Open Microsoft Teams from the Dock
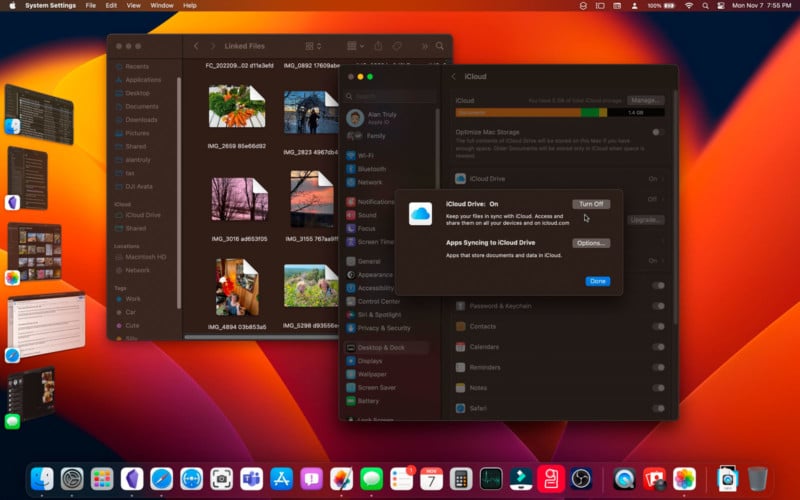Image resolution: width=800 pixels, height=500 pixels. [252, 479]
